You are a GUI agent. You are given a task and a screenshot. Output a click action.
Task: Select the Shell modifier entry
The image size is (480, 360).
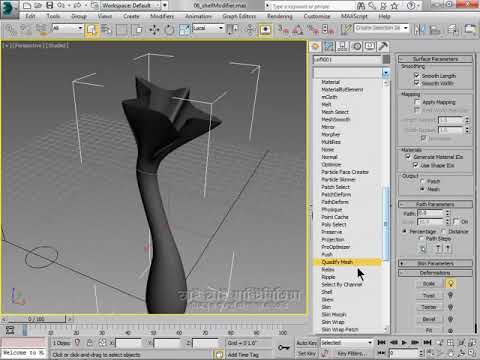tap(327, 292)
